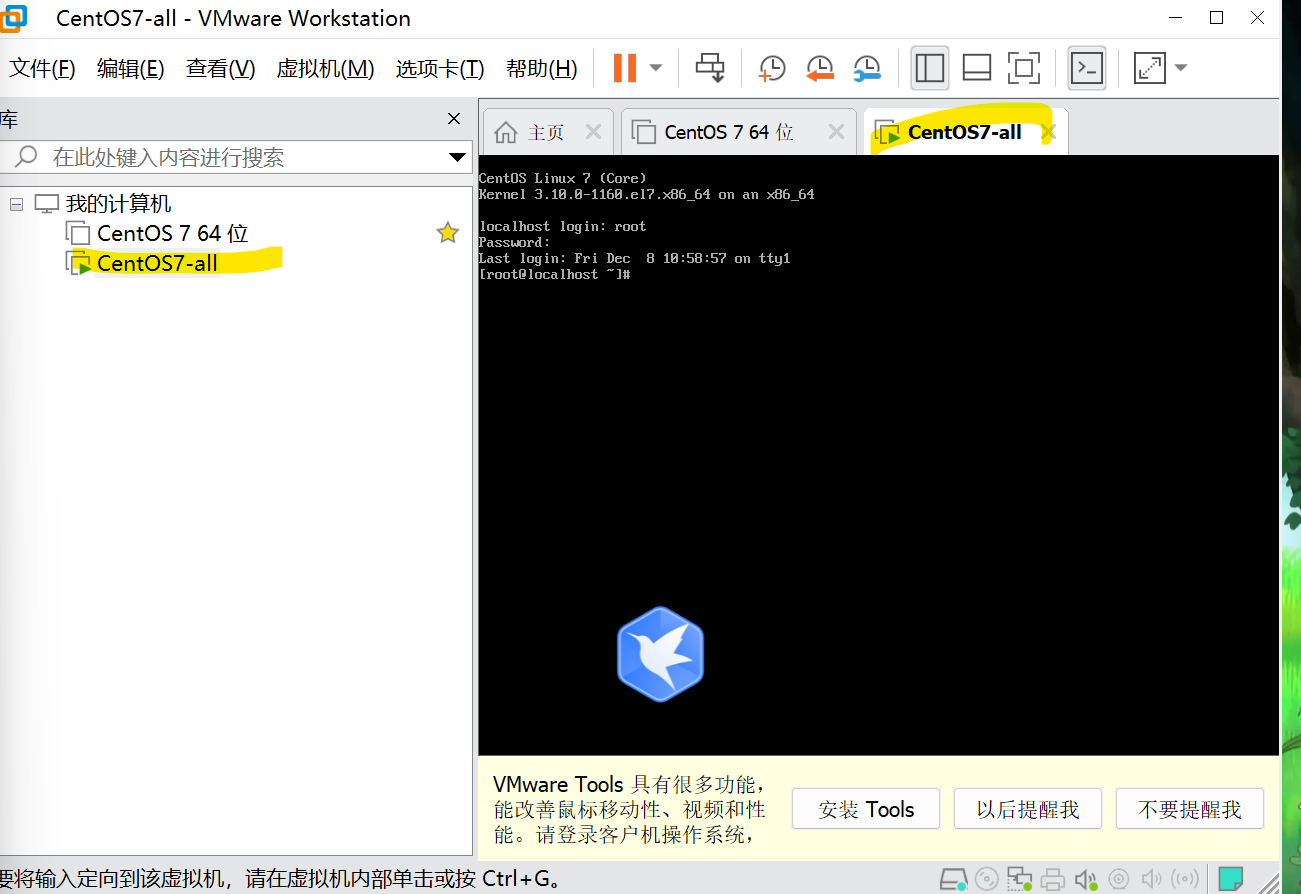Click the 'Last login: Fri Dec 8 10:58:57 on tty1' line
Screen dimensions: 1301x894
[x=635, y=258]
